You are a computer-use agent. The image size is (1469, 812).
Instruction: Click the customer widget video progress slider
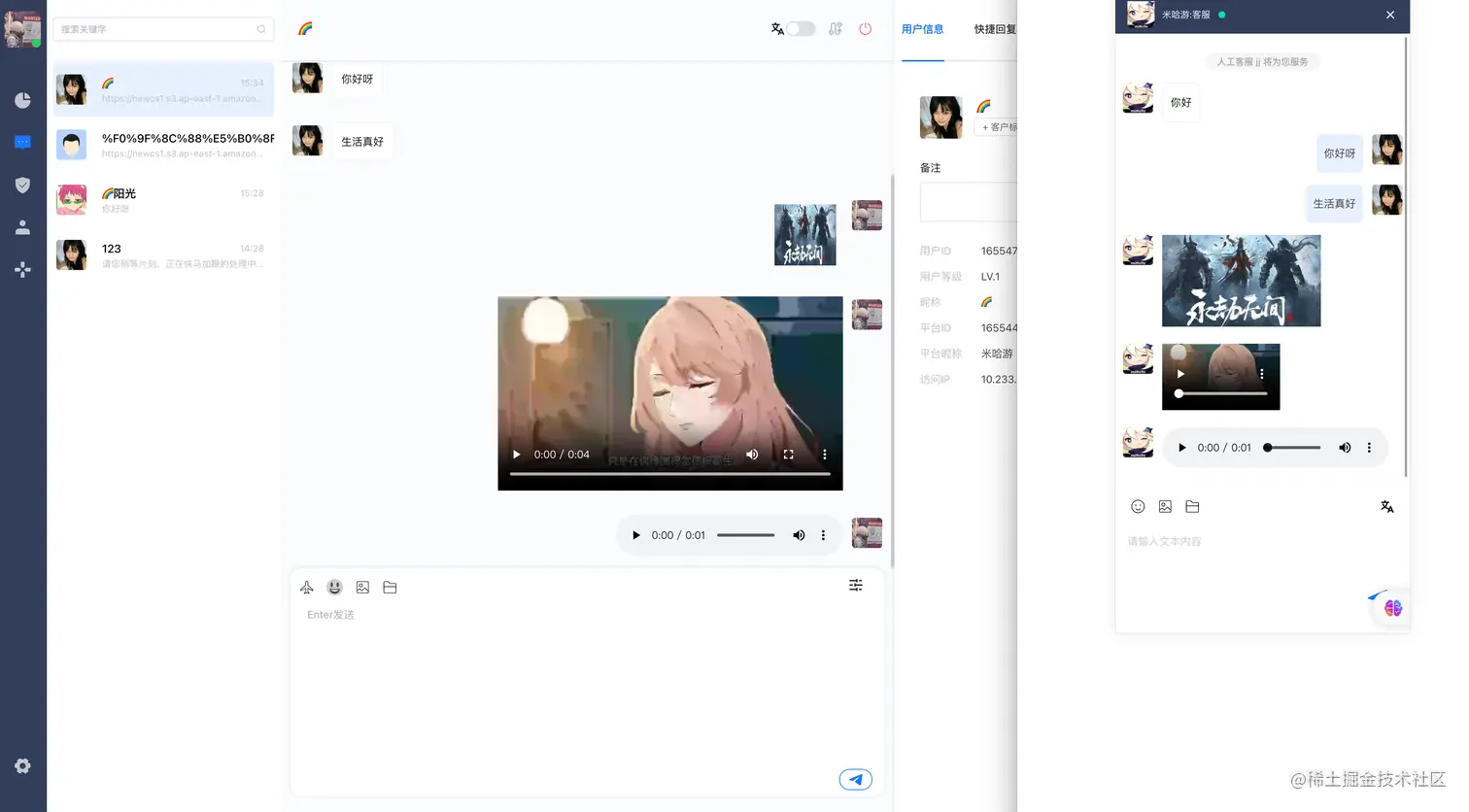click(x=1221, y=393)
